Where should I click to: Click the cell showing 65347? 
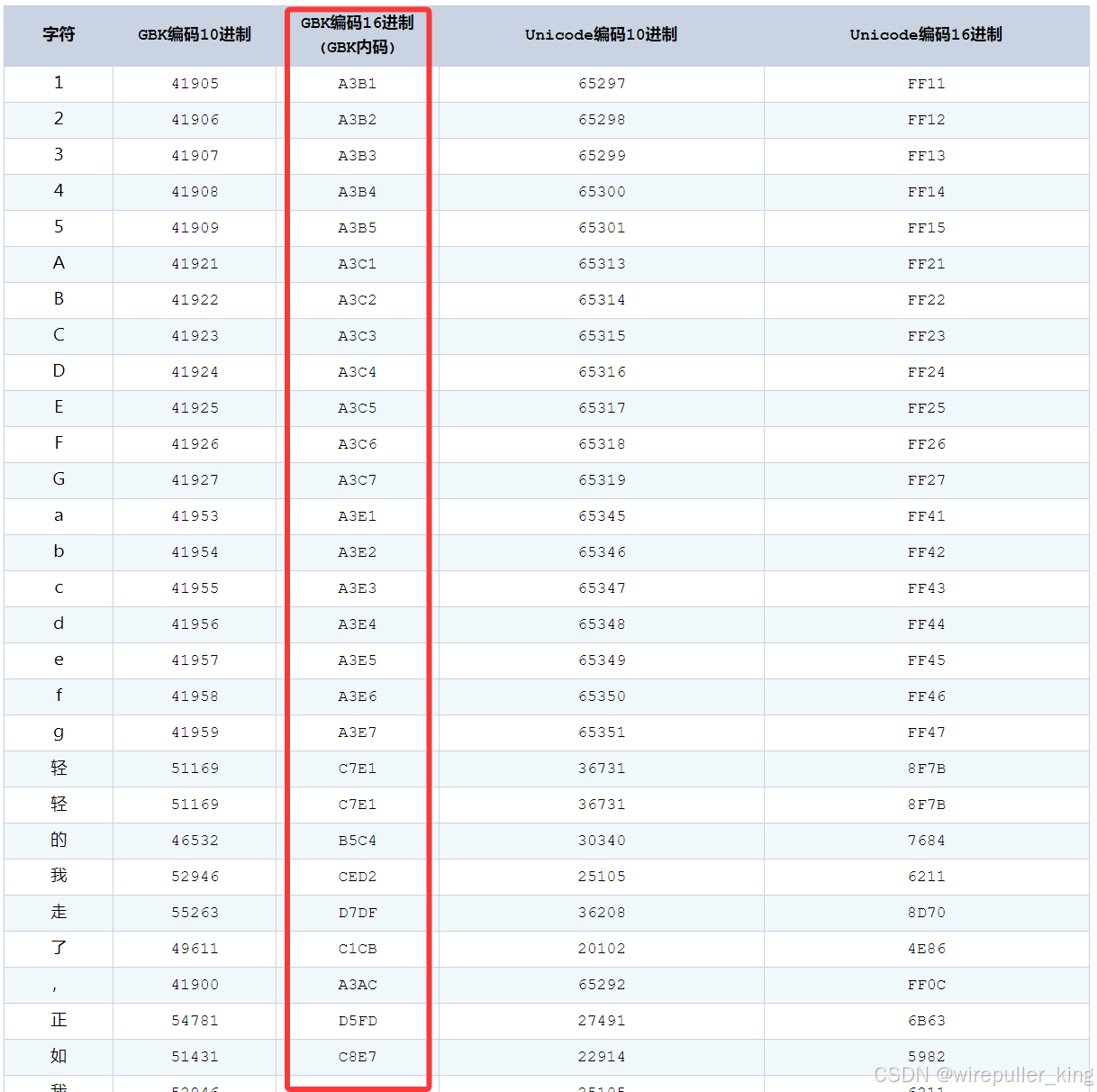(602, 588)
